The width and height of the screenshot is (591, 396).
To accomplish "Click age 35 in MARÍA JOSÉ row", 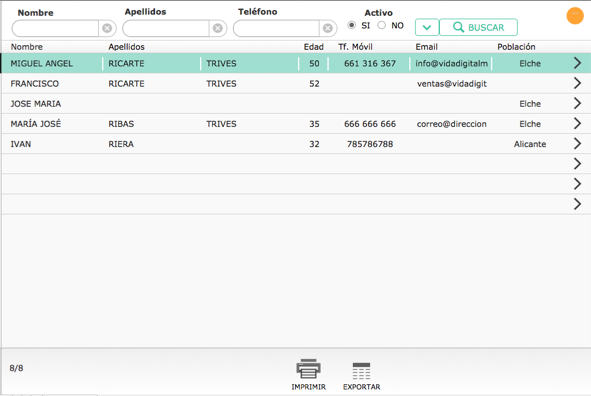I will tap(314, 124).
